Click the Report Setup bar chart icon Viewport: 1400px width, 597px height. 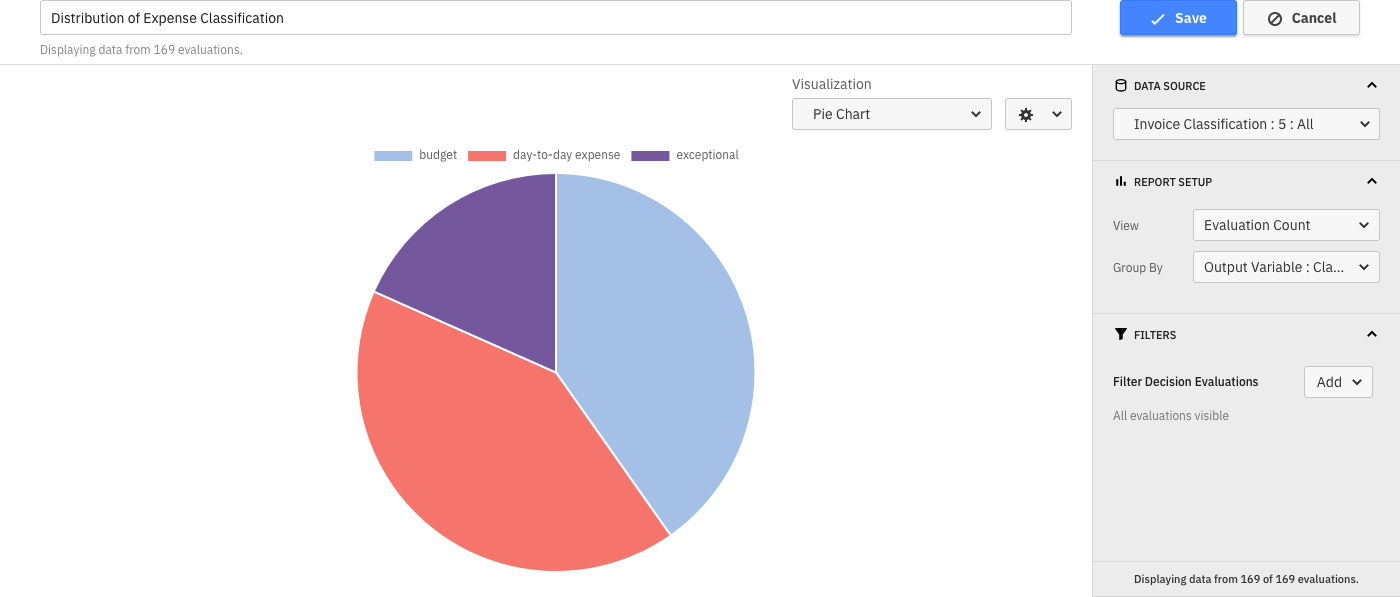coord(1120,182)
